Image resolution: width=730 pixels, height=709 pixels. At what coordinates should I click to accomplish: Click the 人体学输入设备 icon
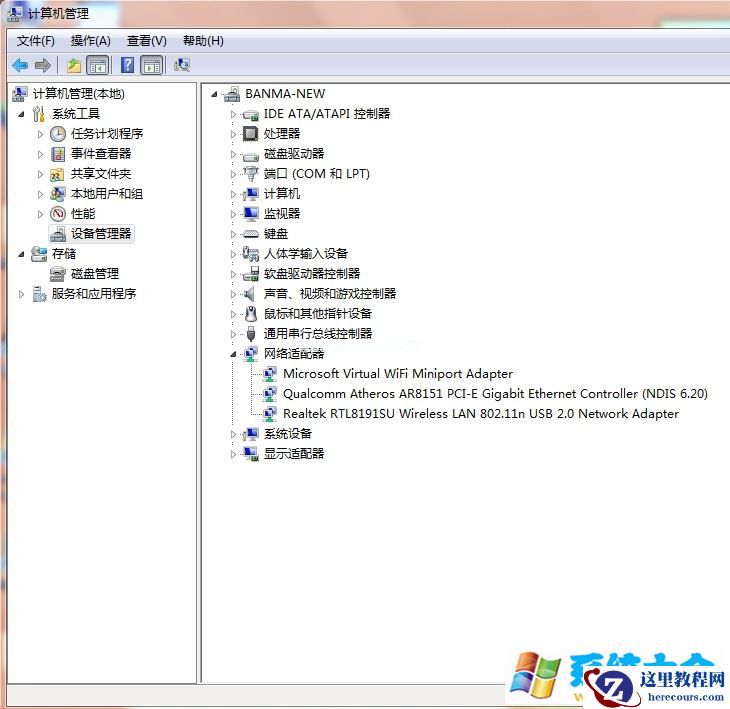(x=250, y=254)
